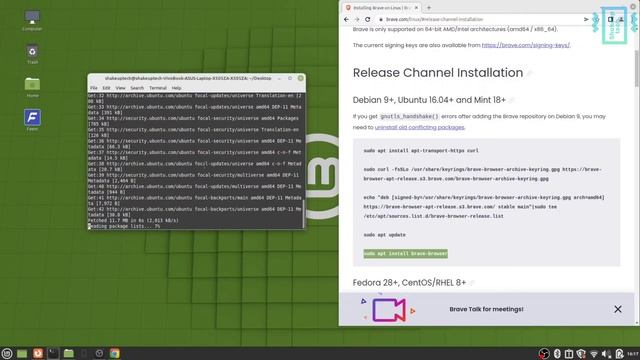The height and width of the screenshot is (360, 640).
Task: Click the Reading package lists terminal line
Action: pyautogui.click(x=124, y=226)
